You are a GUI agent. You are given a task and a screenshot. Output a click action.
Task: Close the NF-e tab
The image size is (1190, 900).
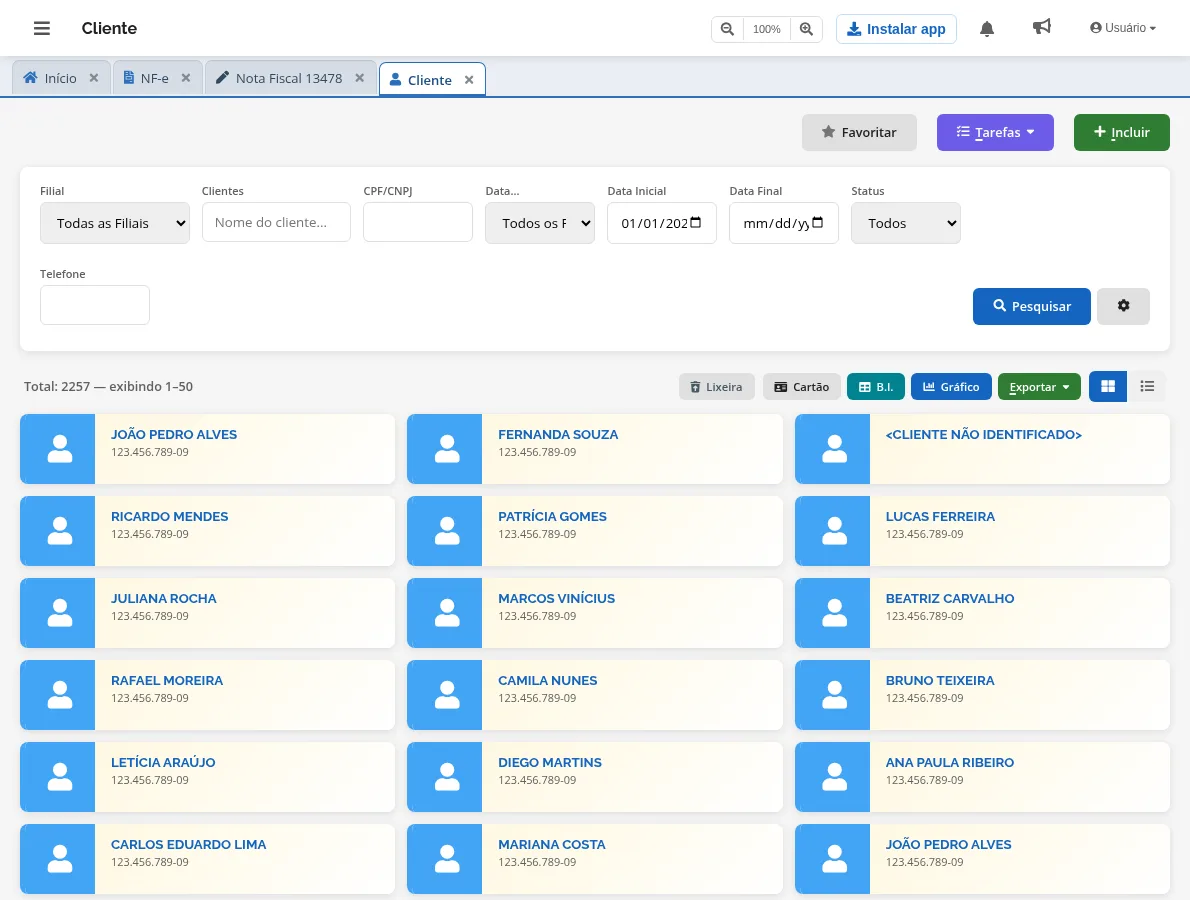tap(185, 78)
